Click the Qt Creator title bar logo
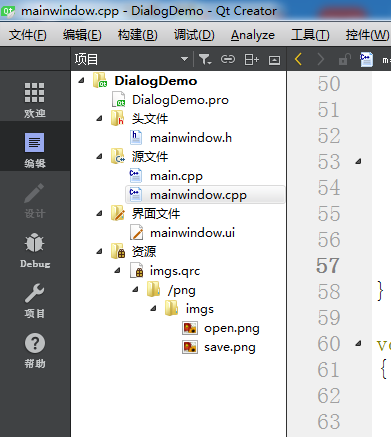This screenshot has height=437, width=391. (x=8, y=11)
